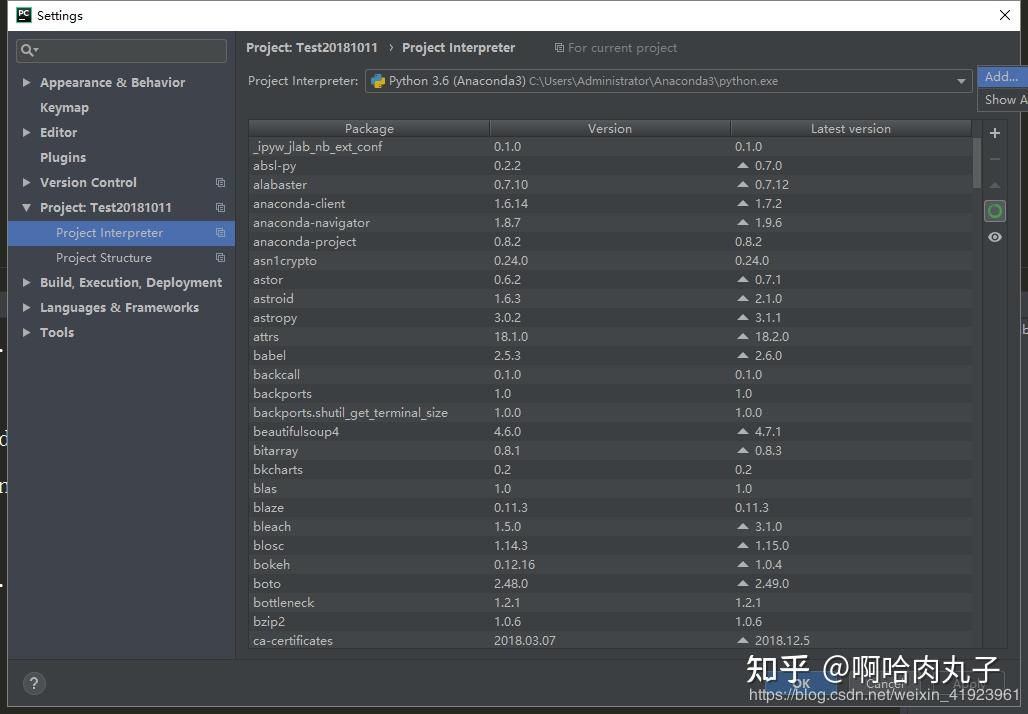Select Add... in interpreter popup menu
This screenshot has width=1028, height=714.
click(x=1002, y=77)
